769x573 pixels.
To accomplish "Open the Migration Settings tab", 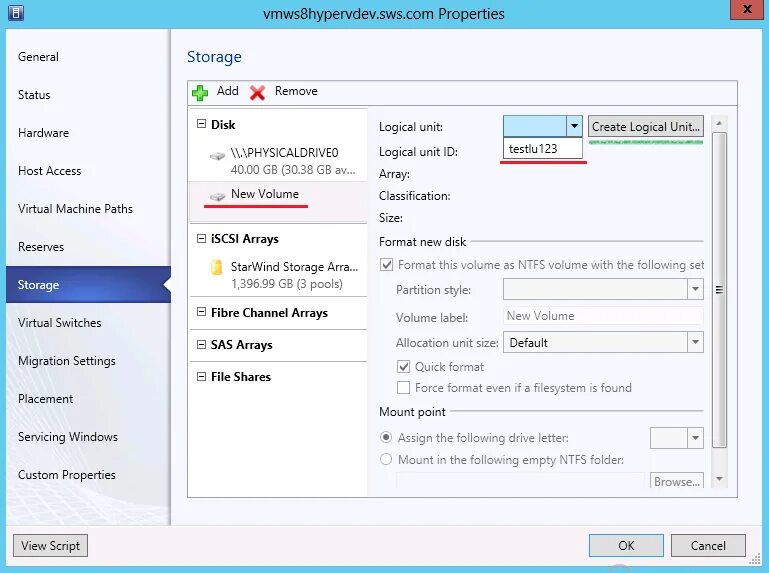I will coord(67,361).
